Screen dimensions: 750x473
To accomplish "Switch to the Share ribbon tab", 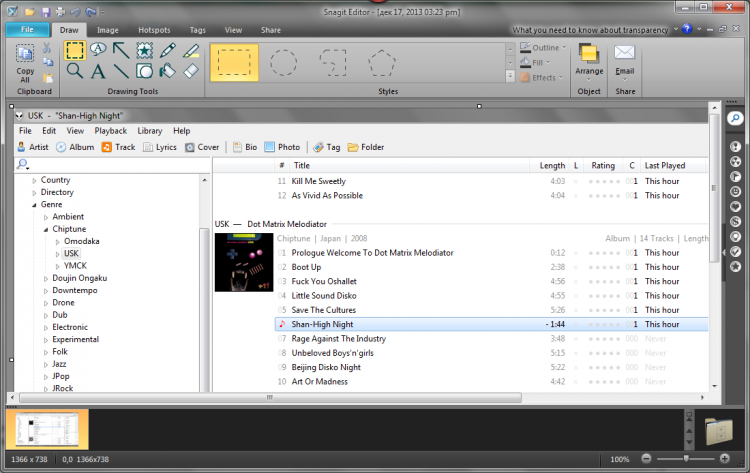I will click(271, 30).
